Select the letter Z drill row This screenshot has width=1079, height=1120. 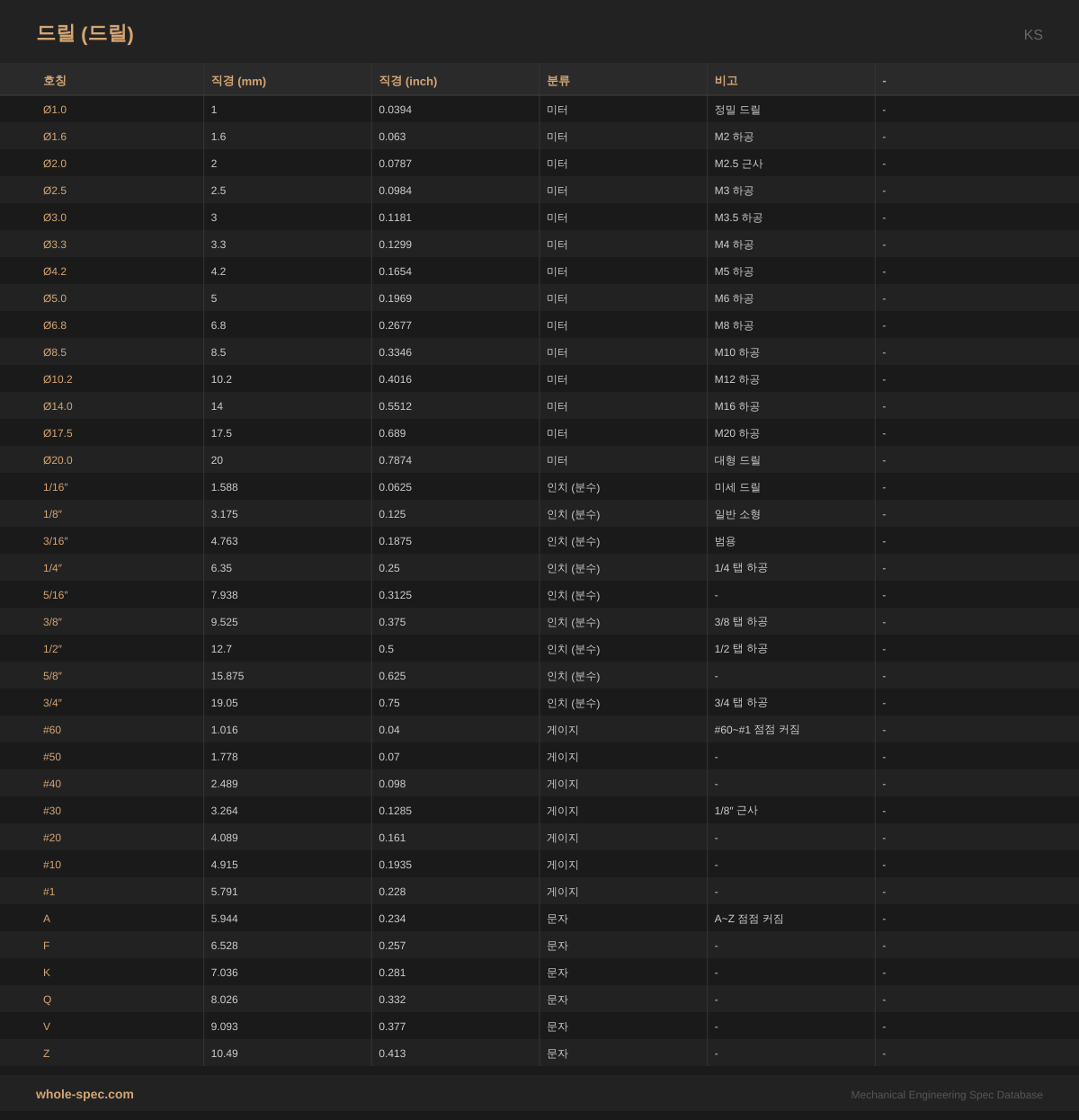click(x=47, y=1053)
